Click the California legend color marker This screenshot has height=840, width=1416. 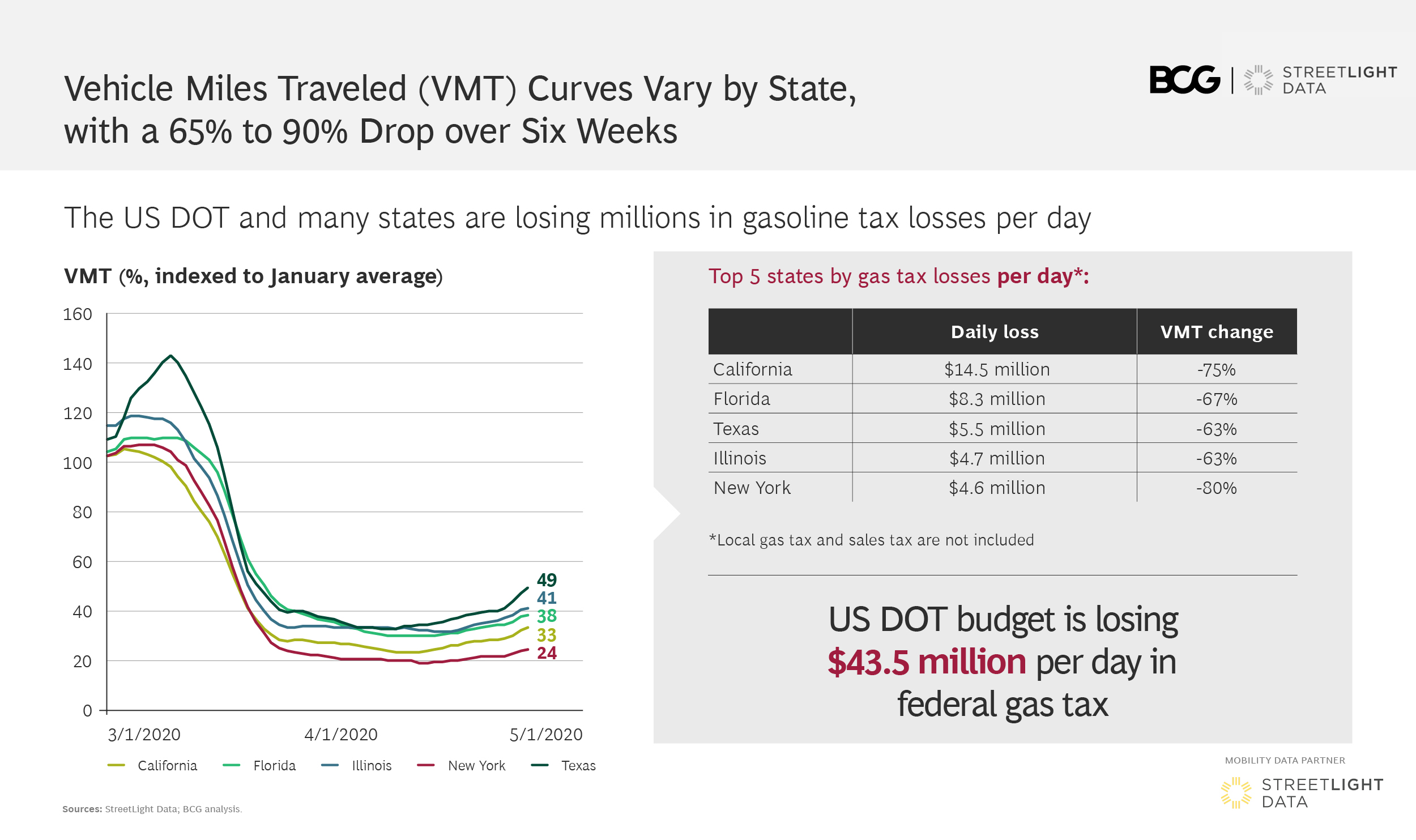pyautogui.click(x=116, y=765)
